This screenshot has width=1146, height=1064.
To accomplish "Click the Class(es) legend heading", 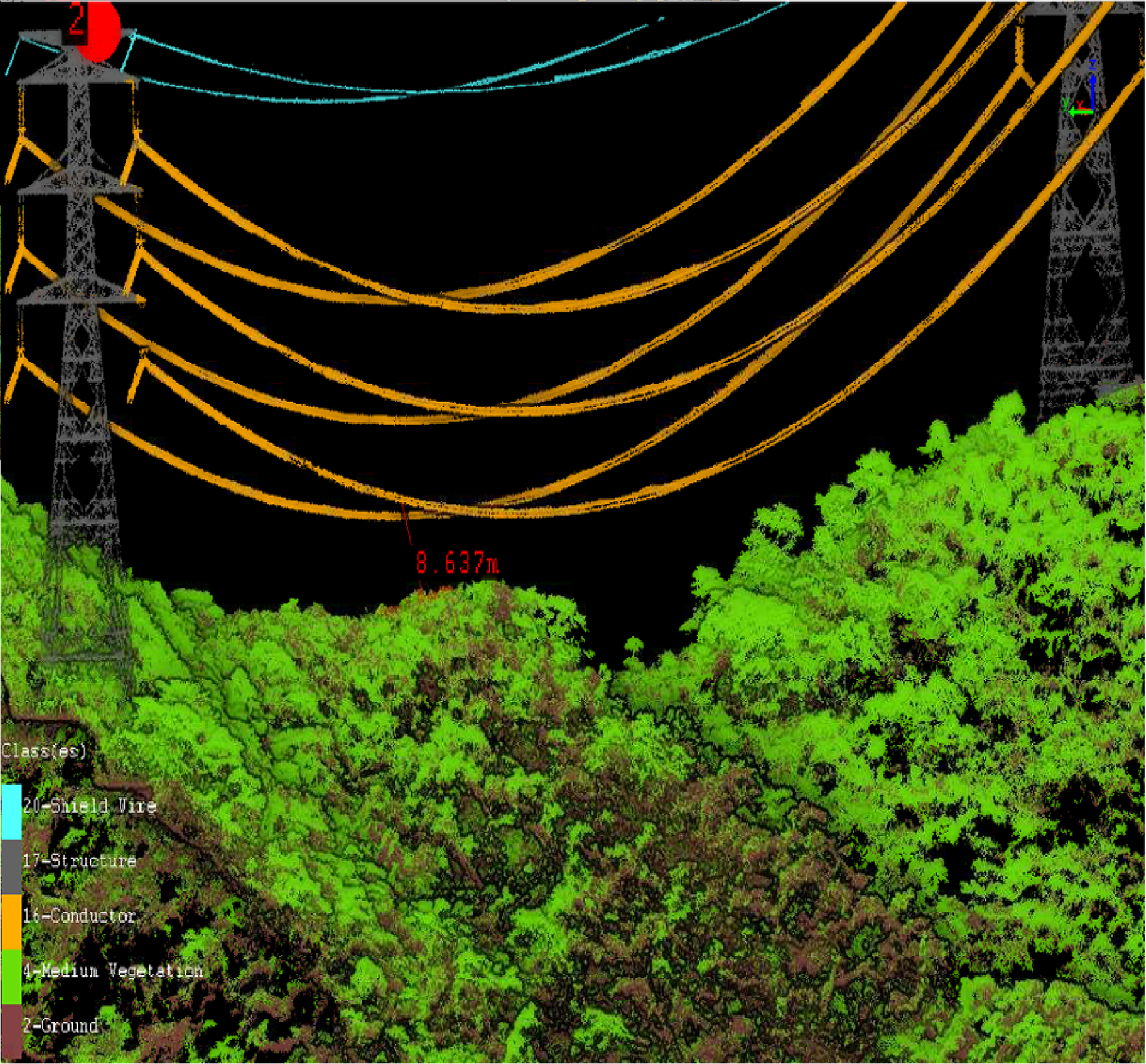I will pyautogui.click(x=44, y=751).
